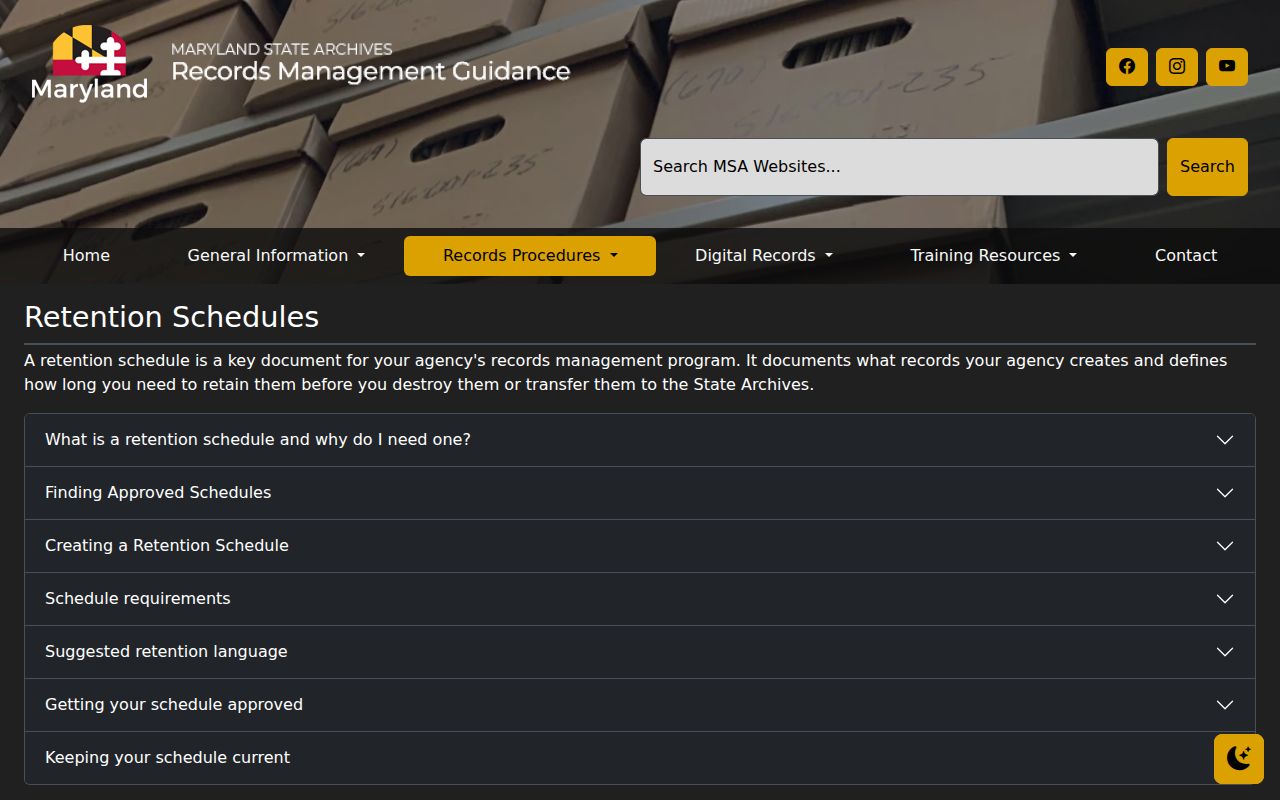Open the Digital Records dropdown menu
The width and height of the screenshot is (1280, 800).
tap(764, 256)
